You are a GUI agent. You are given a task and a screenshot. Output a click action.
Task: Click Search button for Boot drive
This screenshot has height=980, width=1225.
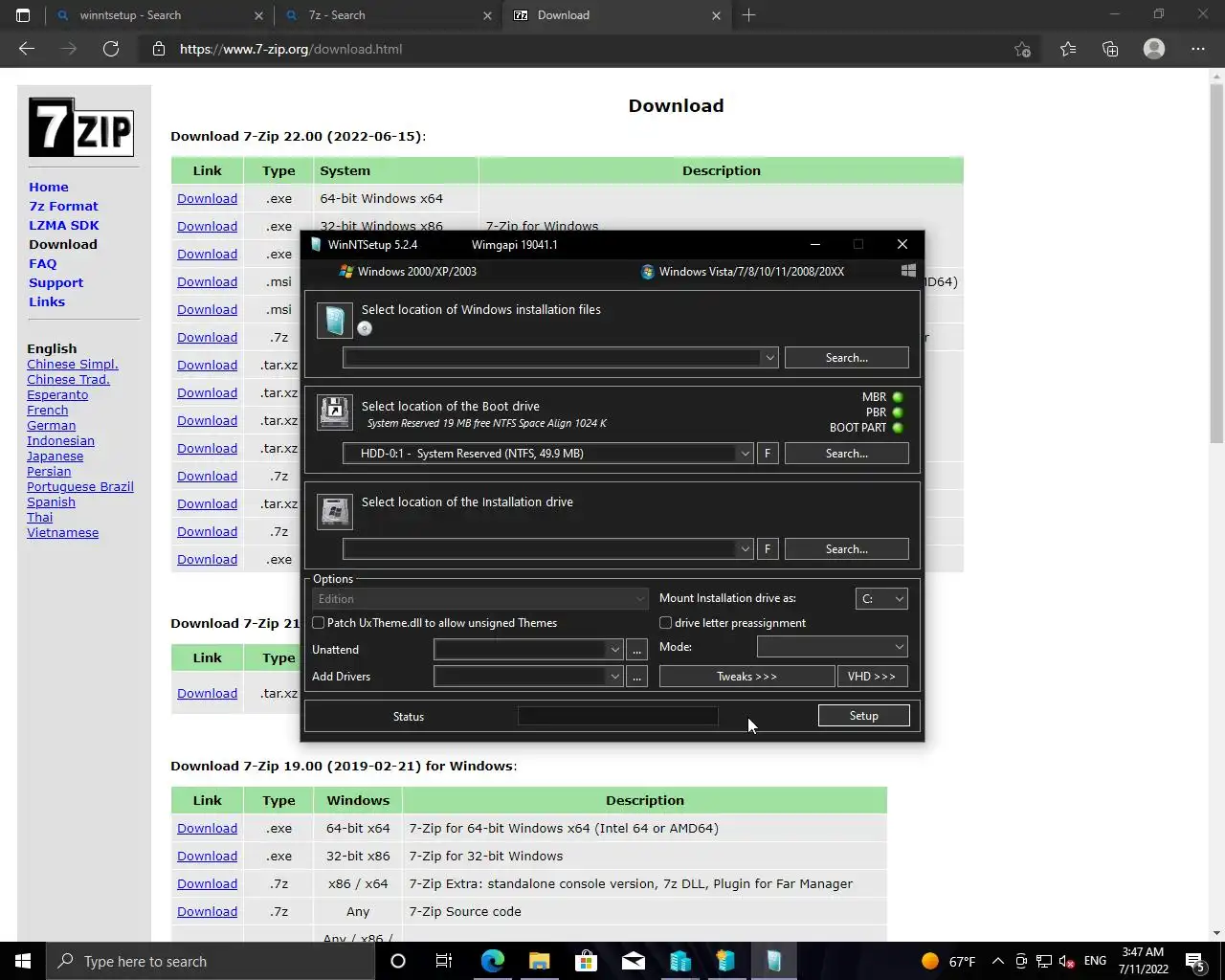click(847, 454)
